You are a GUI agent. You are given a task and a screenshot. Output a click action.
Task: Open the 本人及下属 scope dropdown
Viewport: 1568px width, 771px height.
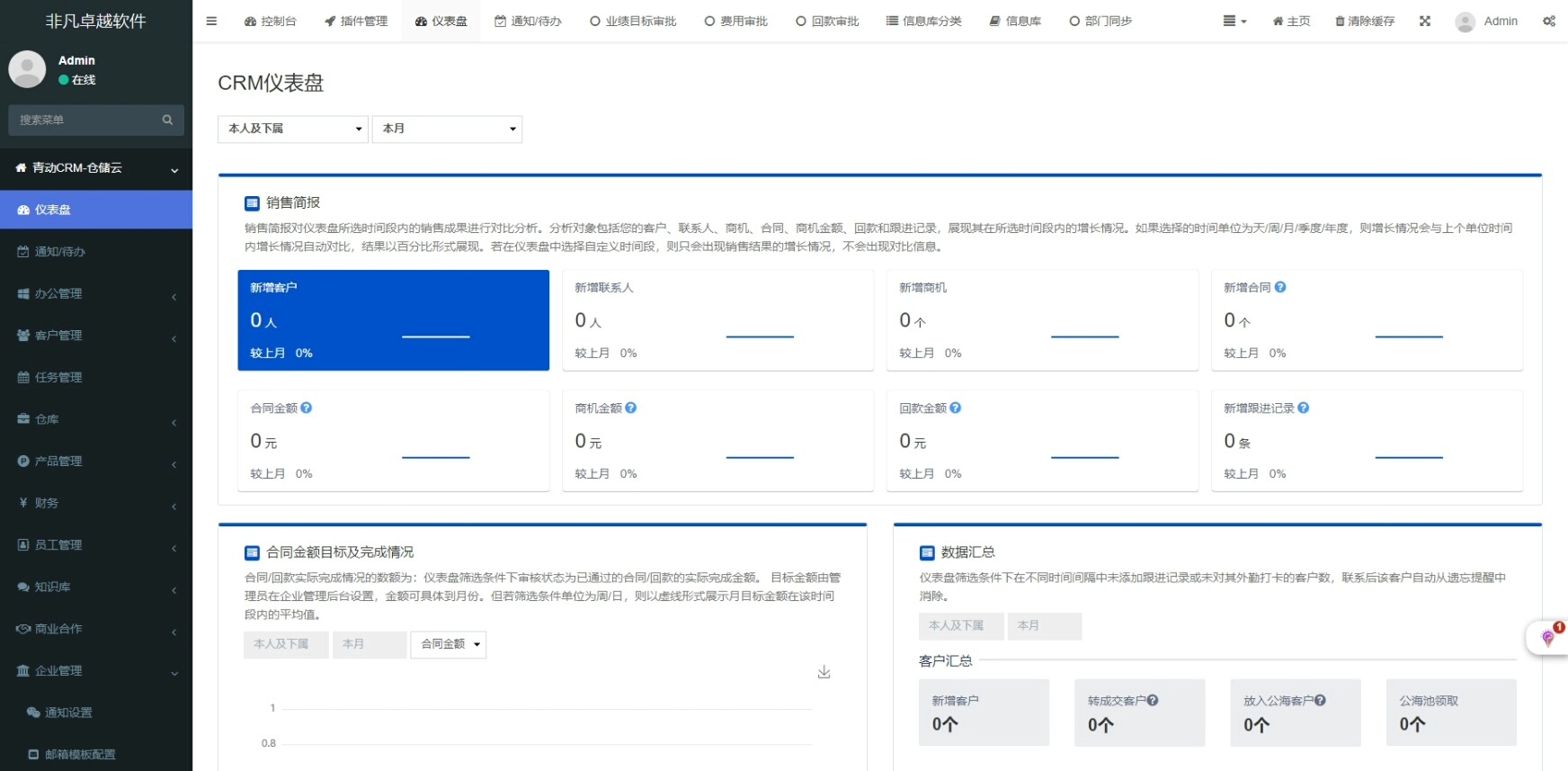[x=293, y=129]
